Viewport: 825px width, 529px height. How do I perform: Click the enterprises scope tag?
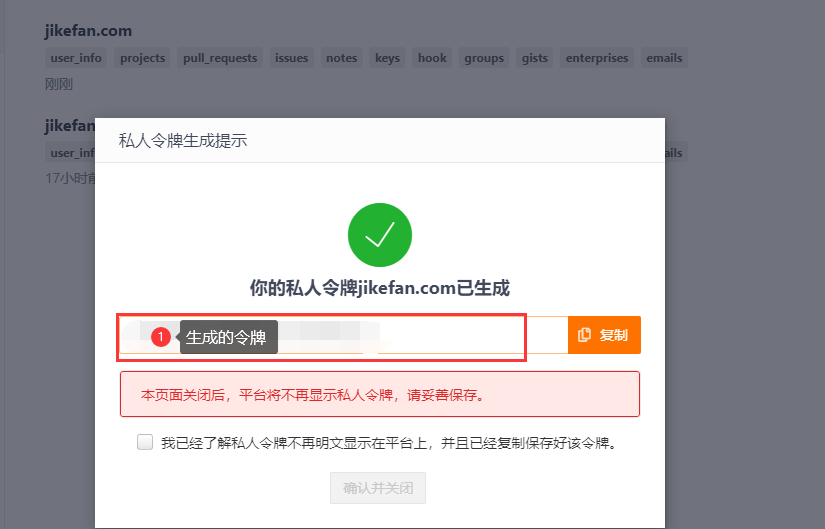597,58
